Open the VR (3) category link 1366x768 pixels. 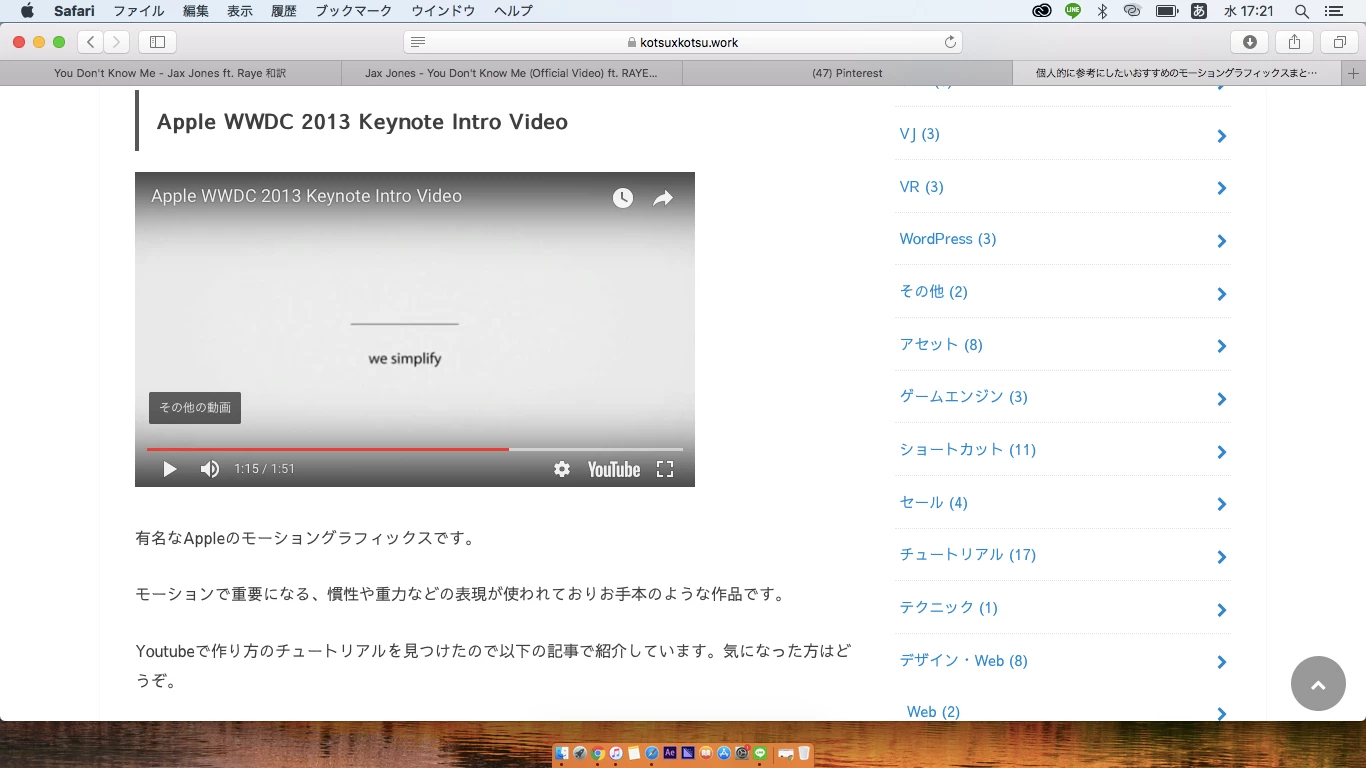click(922, 187)
